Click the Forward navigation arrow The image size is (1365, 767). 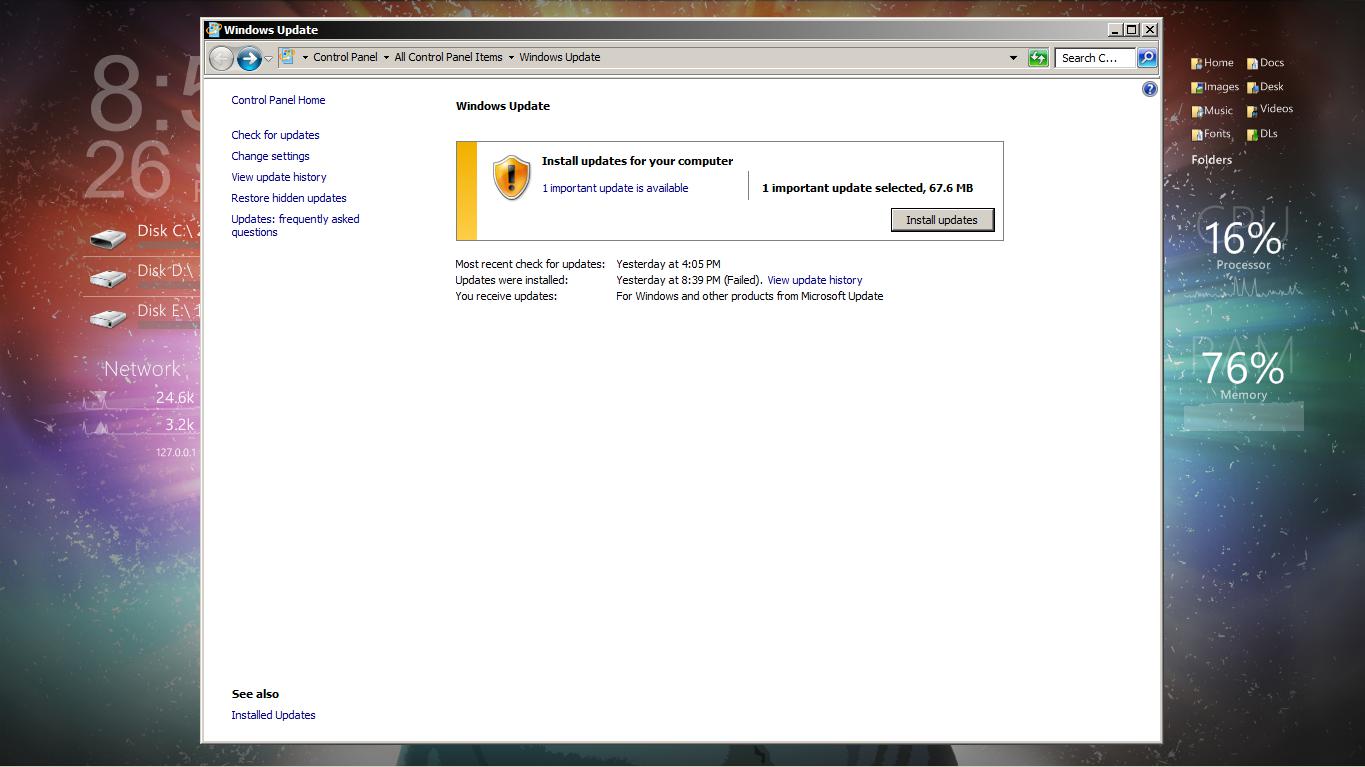click(249, 58)
